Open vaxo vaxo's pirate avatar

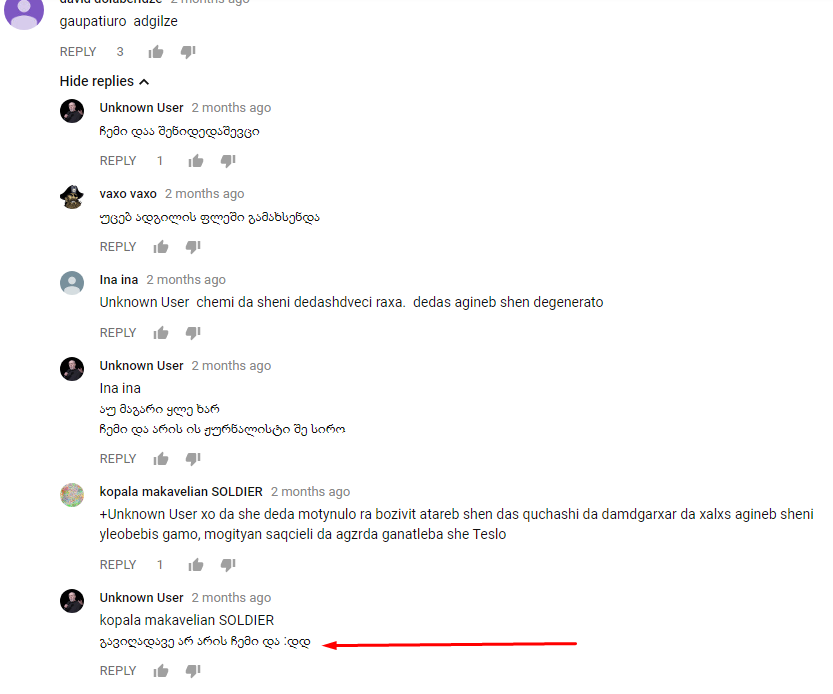click(72, 197)
